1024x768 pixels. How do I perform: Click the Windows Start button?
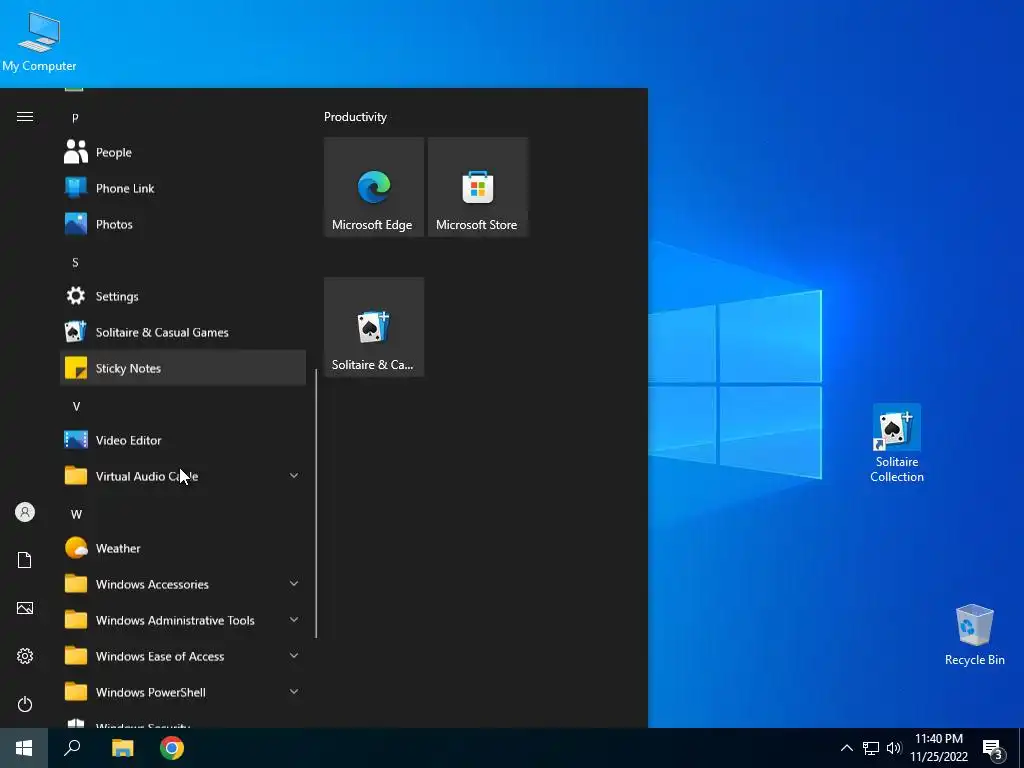[x=24, y=748]
